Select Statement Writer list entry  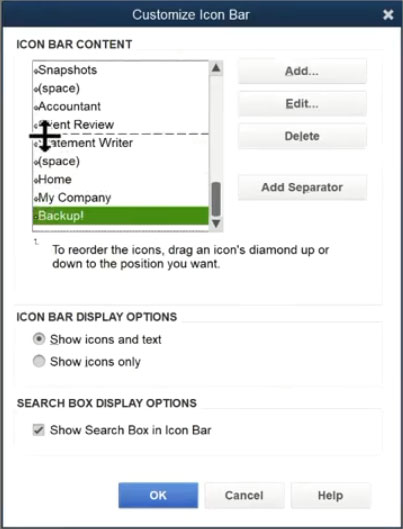tap(121, 143)
